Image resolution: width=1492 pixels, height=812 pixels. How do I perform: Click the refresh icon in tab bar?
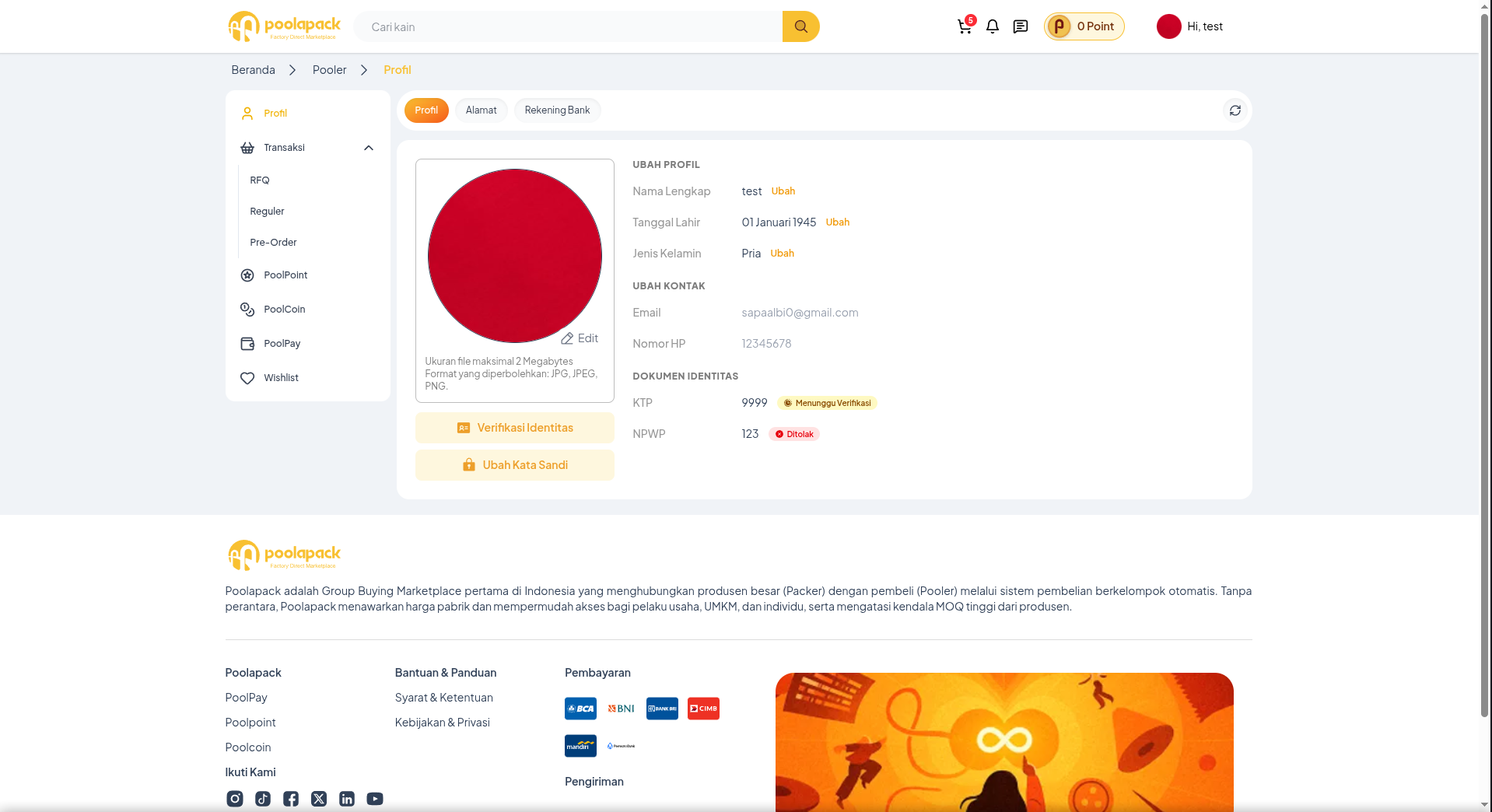(1235, 110)
